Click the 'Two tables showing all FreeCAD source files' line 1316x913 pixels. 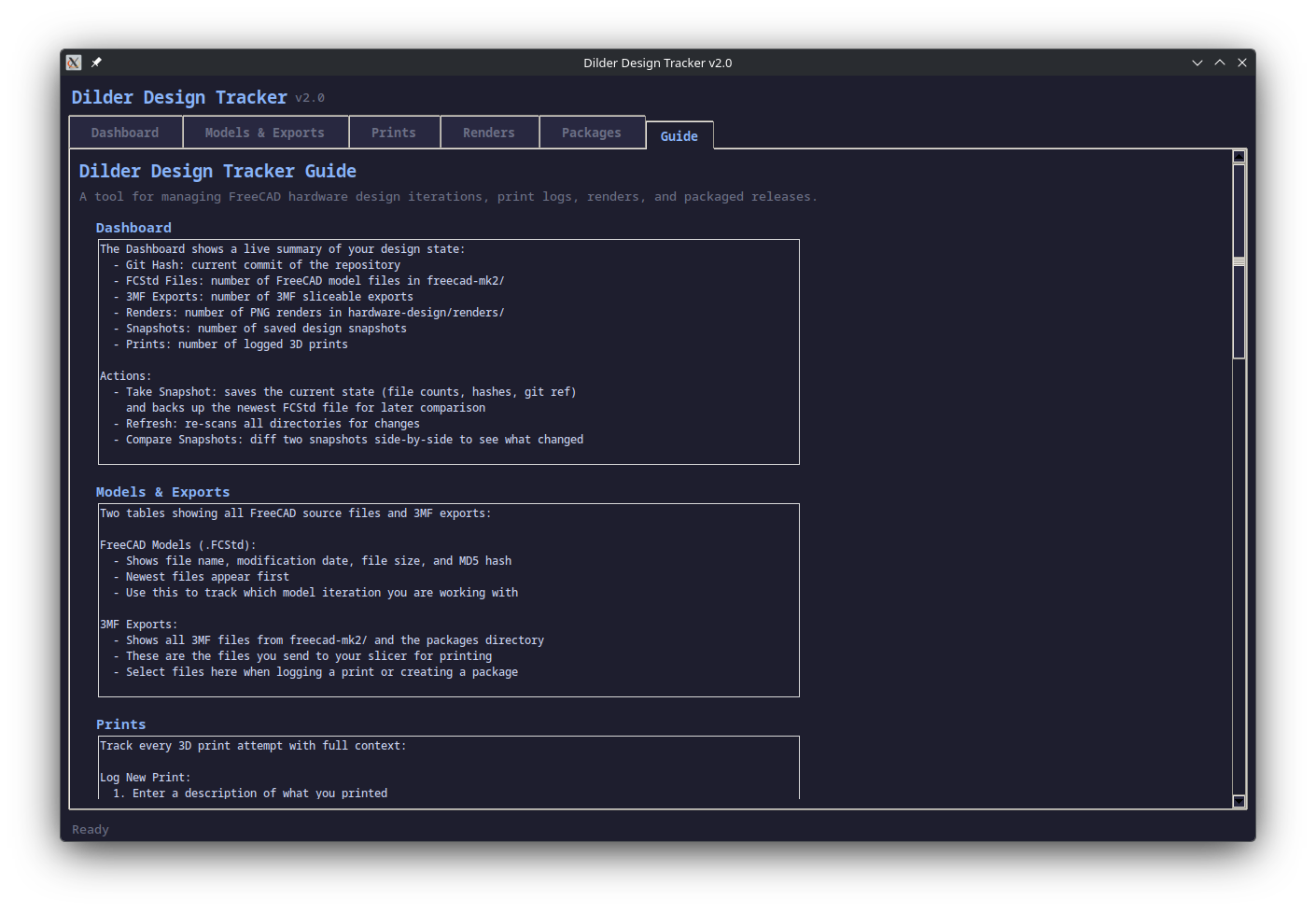pyautogui.click(x=295, y=513)
